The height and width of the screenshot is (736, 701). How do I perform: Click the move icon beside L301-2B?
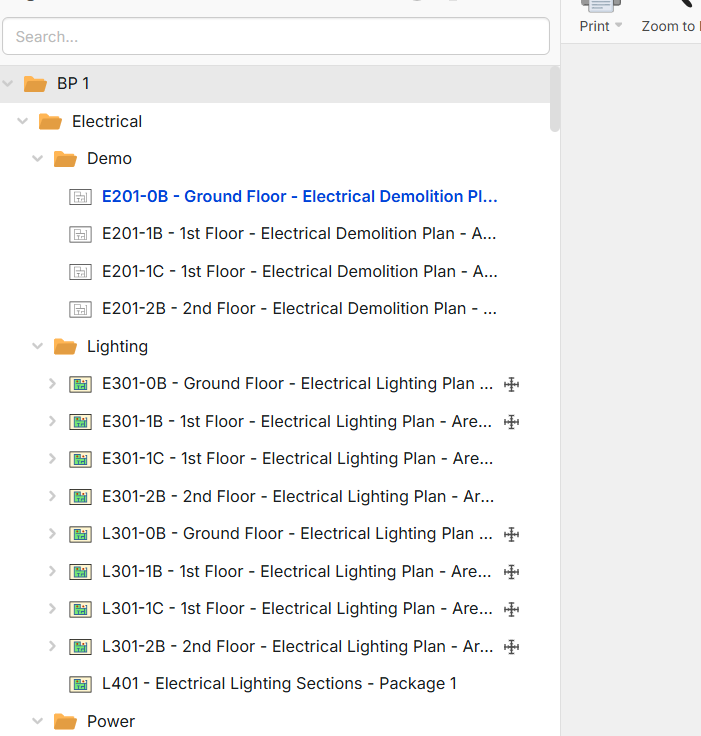tap(511, 647)
